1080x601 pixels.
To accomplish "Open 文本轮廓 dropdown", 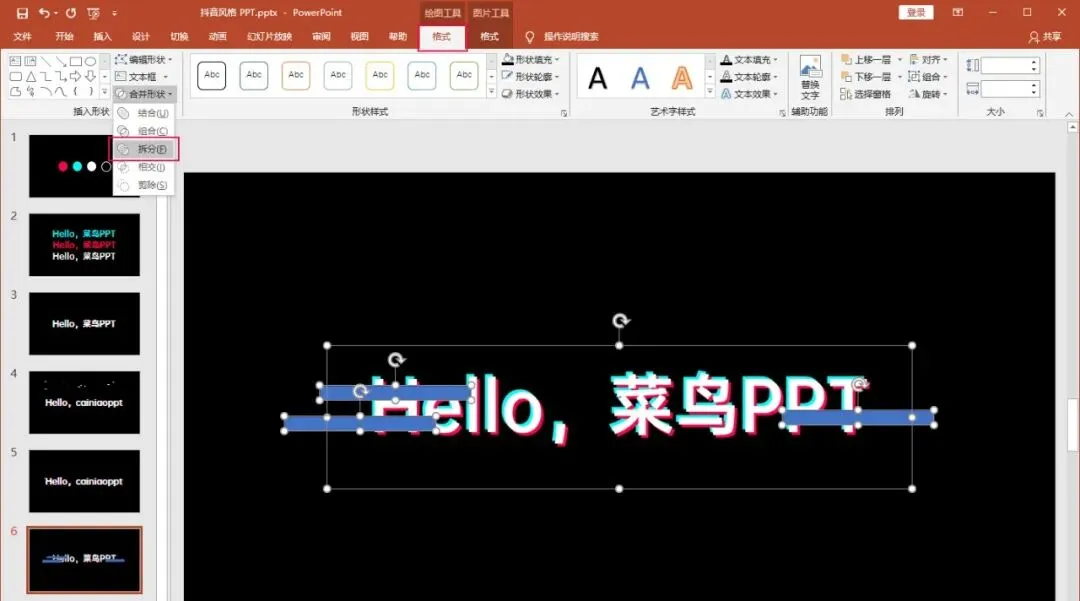I will pyautogui.click(x=749, y=76).
